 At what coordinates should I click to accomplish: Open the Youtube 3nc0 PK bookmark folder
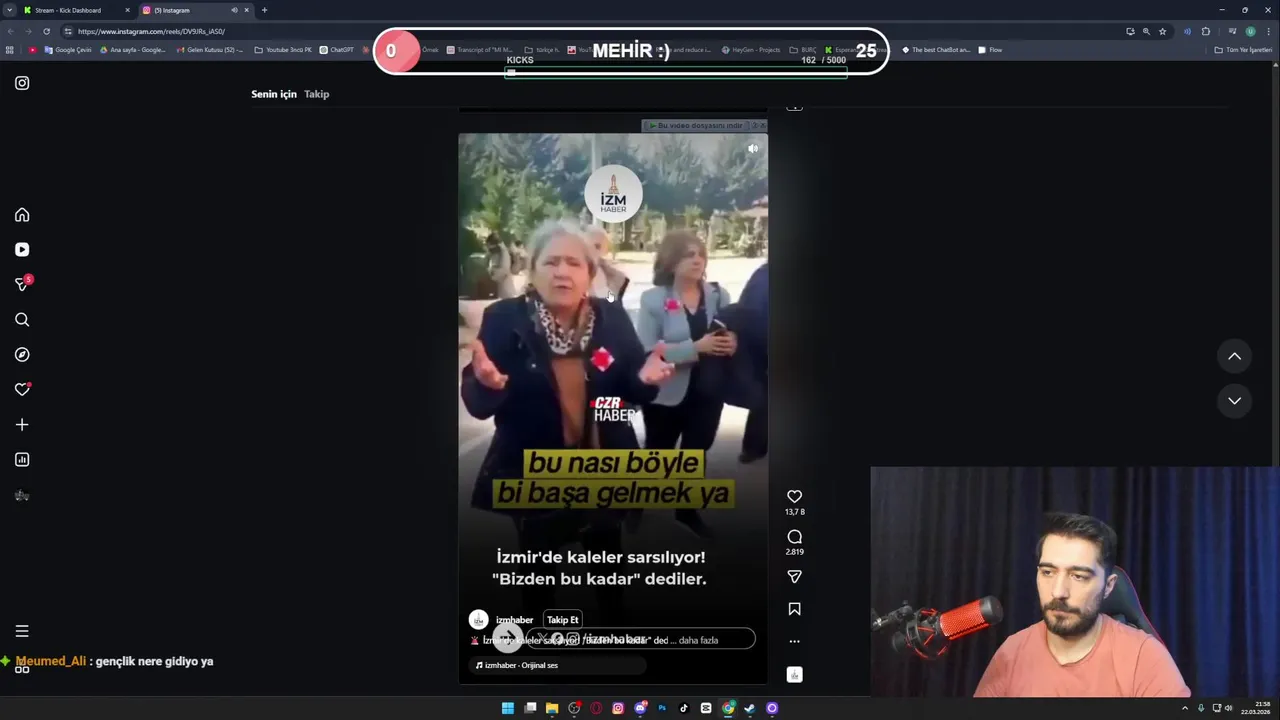283,50
